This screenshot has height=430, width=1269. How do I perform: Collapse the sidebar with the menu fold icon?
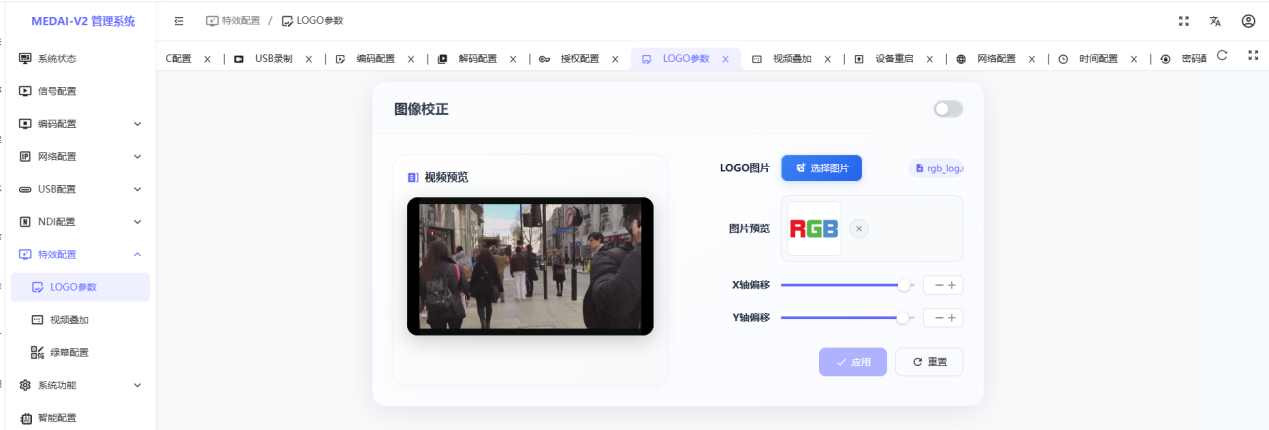tap(179, 21)
